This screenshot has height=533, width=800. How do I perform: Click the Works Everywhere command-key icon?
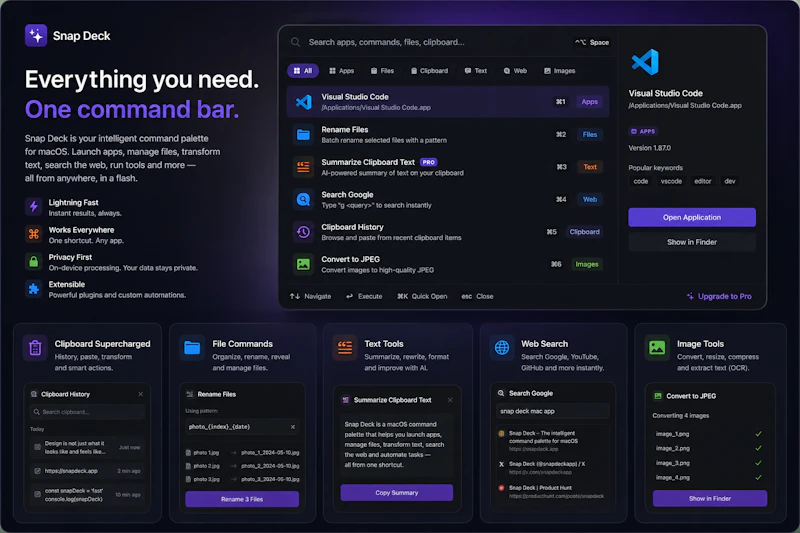pyautogui.click(x=34, y=234)
